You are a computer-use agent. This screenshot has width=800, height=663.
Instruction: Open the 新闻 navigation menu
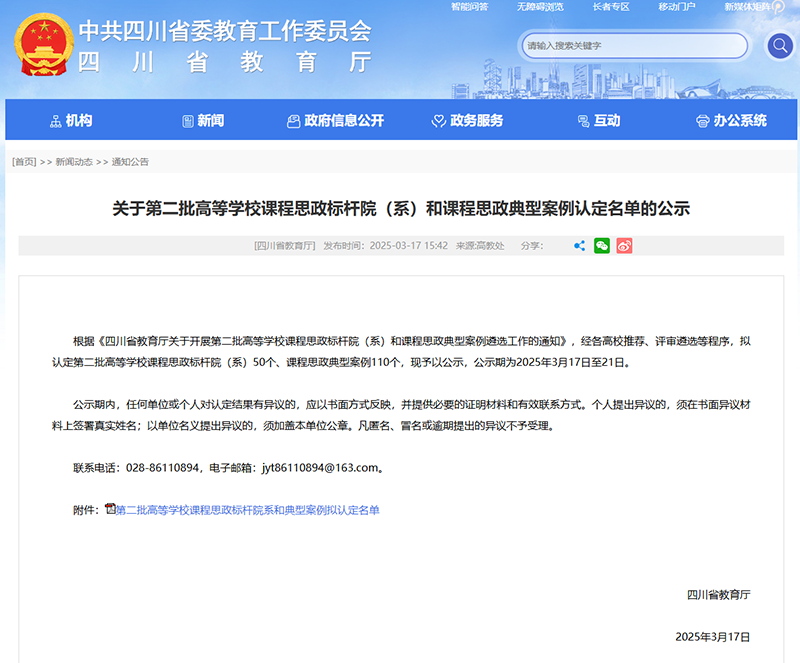click(x=203, y=120)
